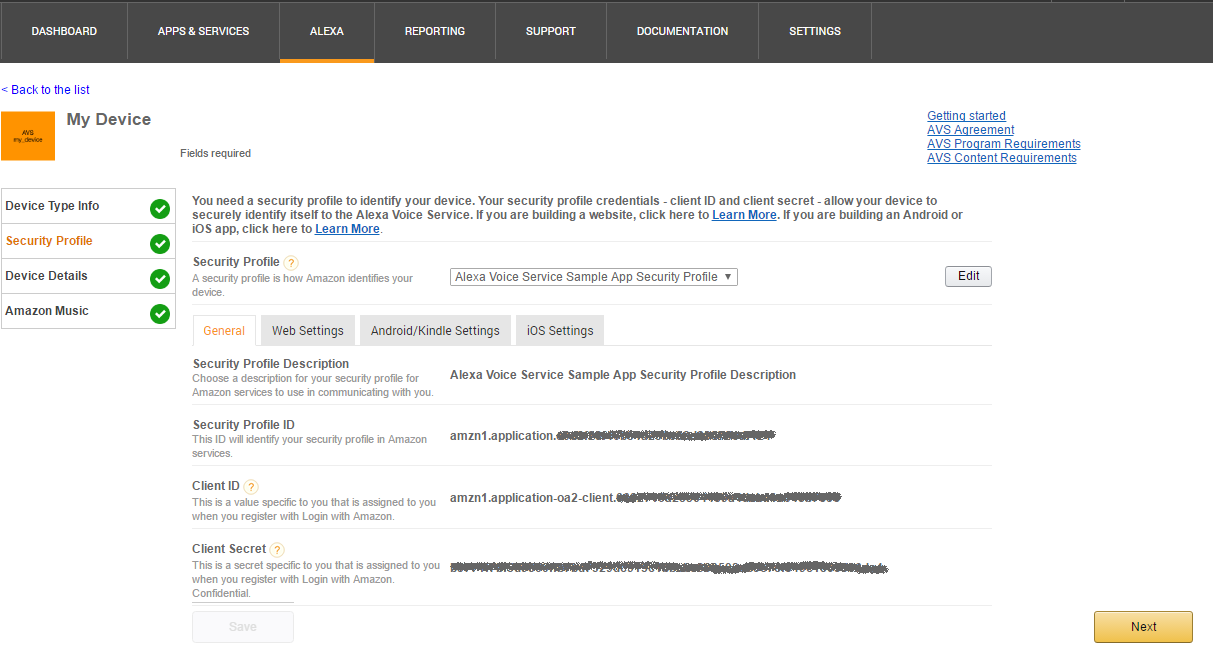This screenshot has width=1213, height=652.
Task: Click the AVS My Device orange logo
Action: [x=28, y=135]
